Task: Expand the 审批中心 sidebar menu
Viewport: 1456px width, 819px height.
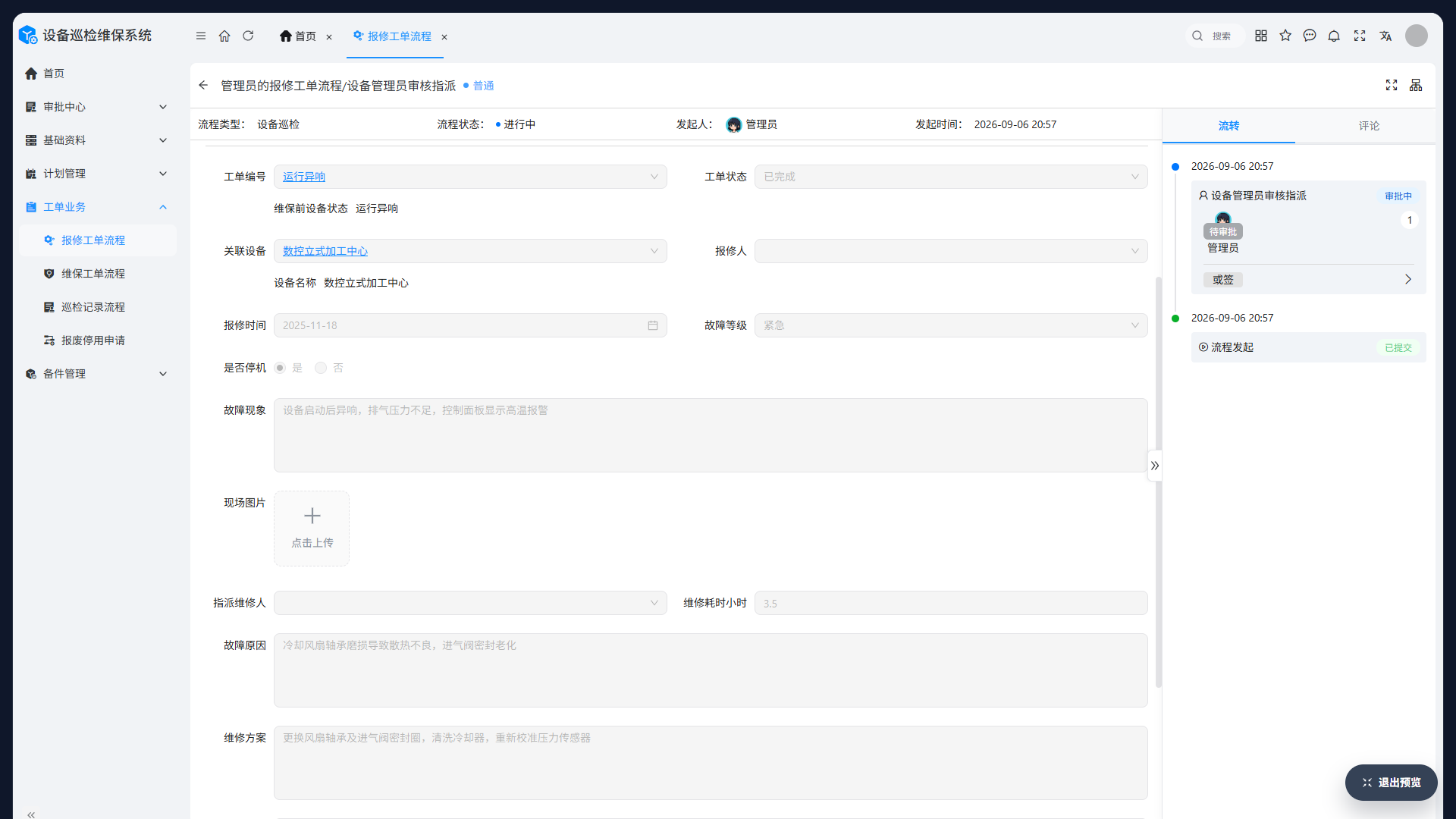Action: [97, 107]
